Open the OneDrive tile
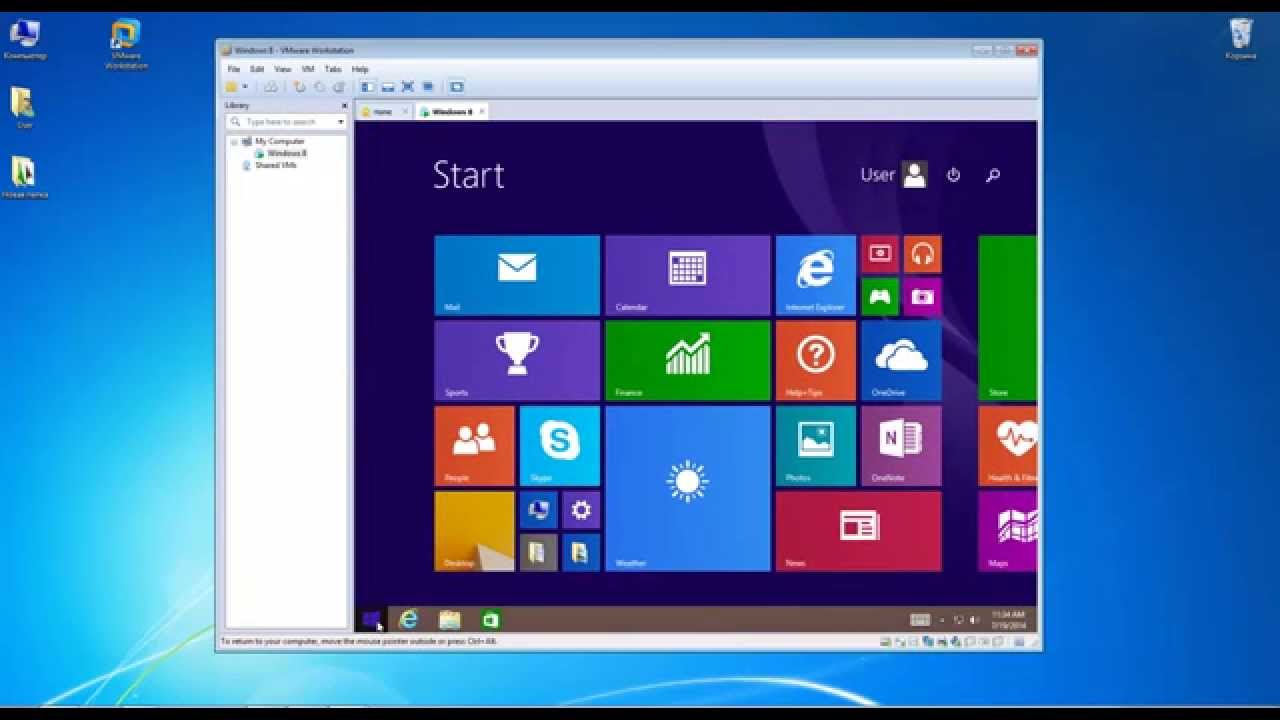Image resolution: width=1280 pixels, height=720 pixels. click(x=901, y=360)
